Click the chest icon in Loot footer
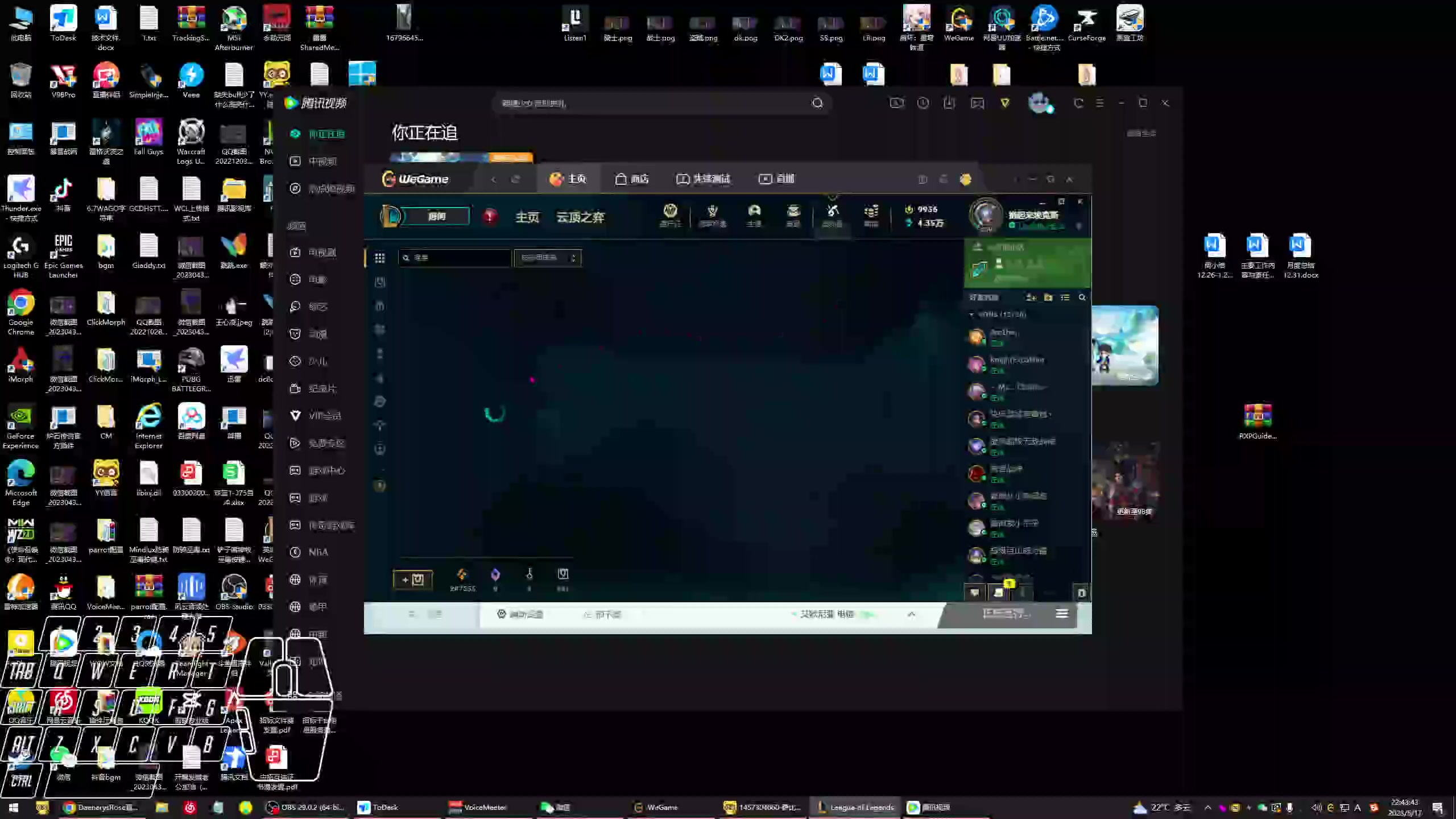Viewport: 1456px width, 819px height. tap(563, 574)
